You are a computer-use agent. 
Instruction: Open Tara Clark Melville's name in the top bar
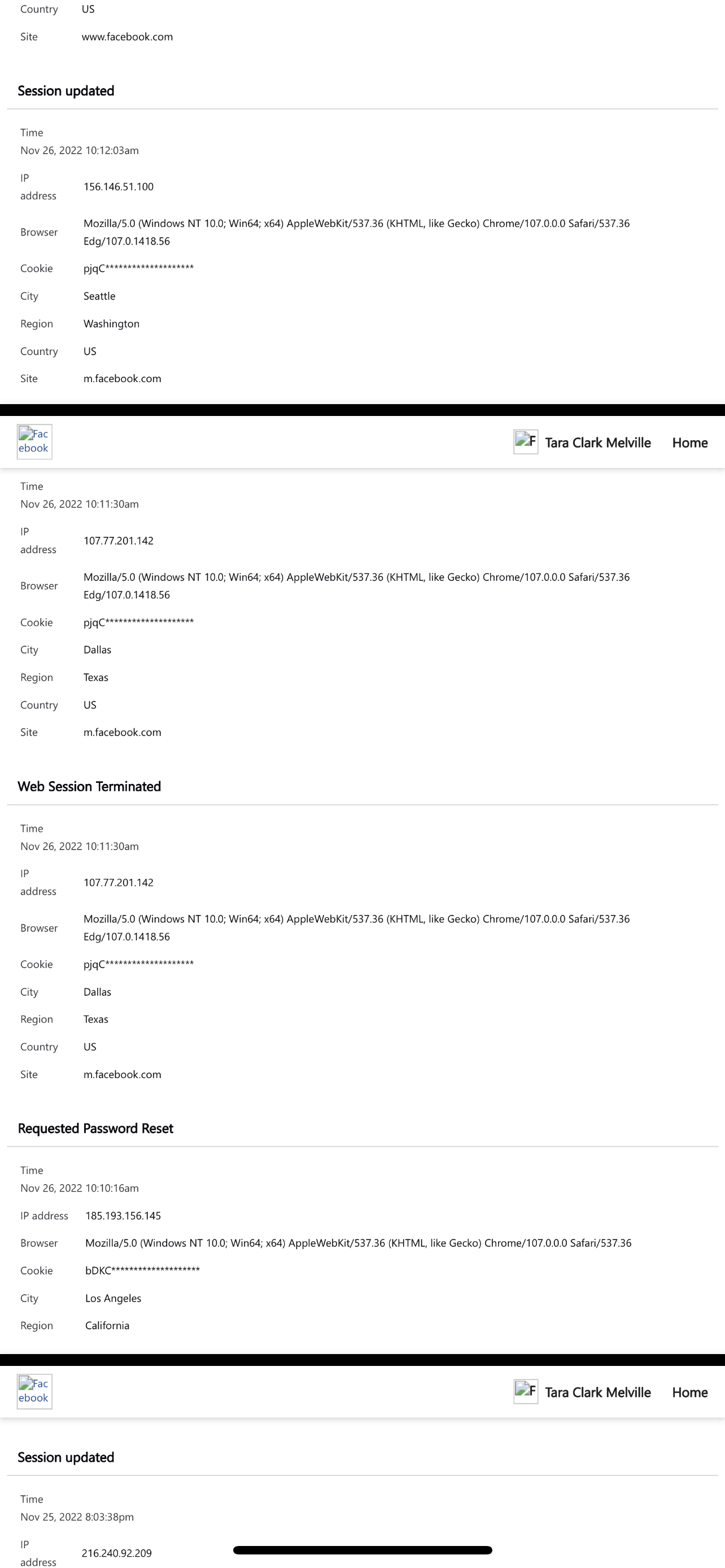click(598, 443)
